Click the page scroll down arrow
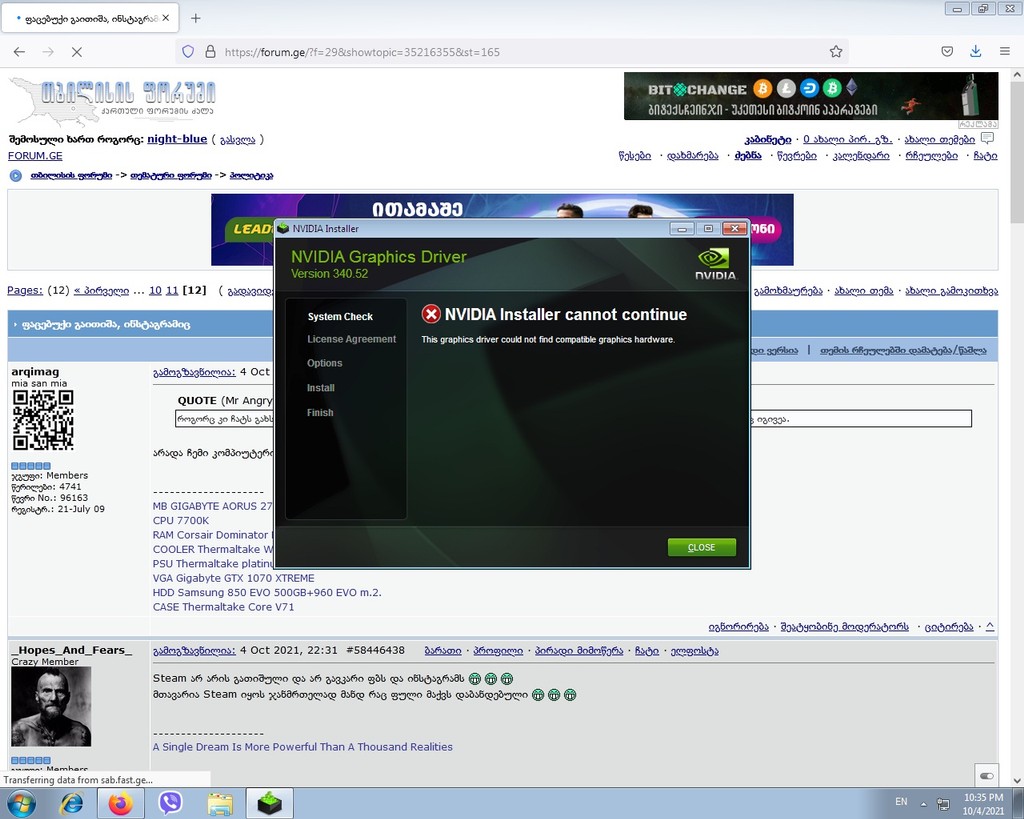 pos(1017,780)
